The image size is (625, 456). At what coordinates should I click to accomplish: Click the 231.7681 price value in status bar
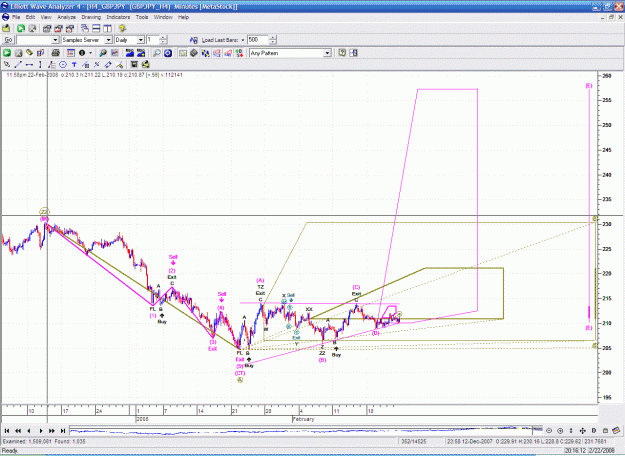click(596, 441)
